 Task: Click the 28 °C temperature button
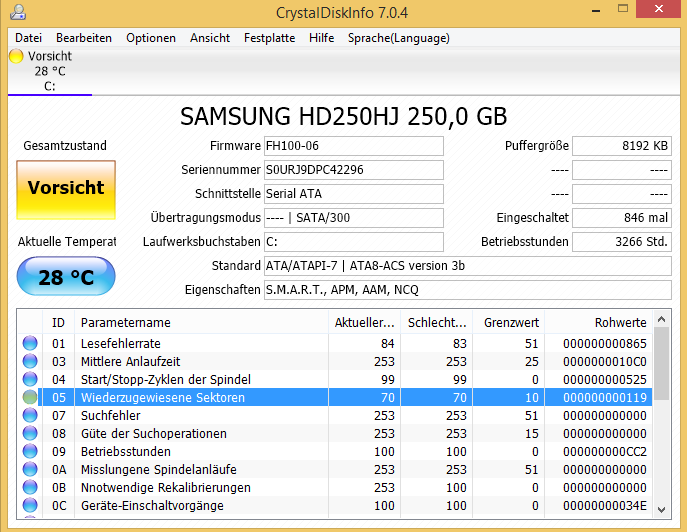66,277
